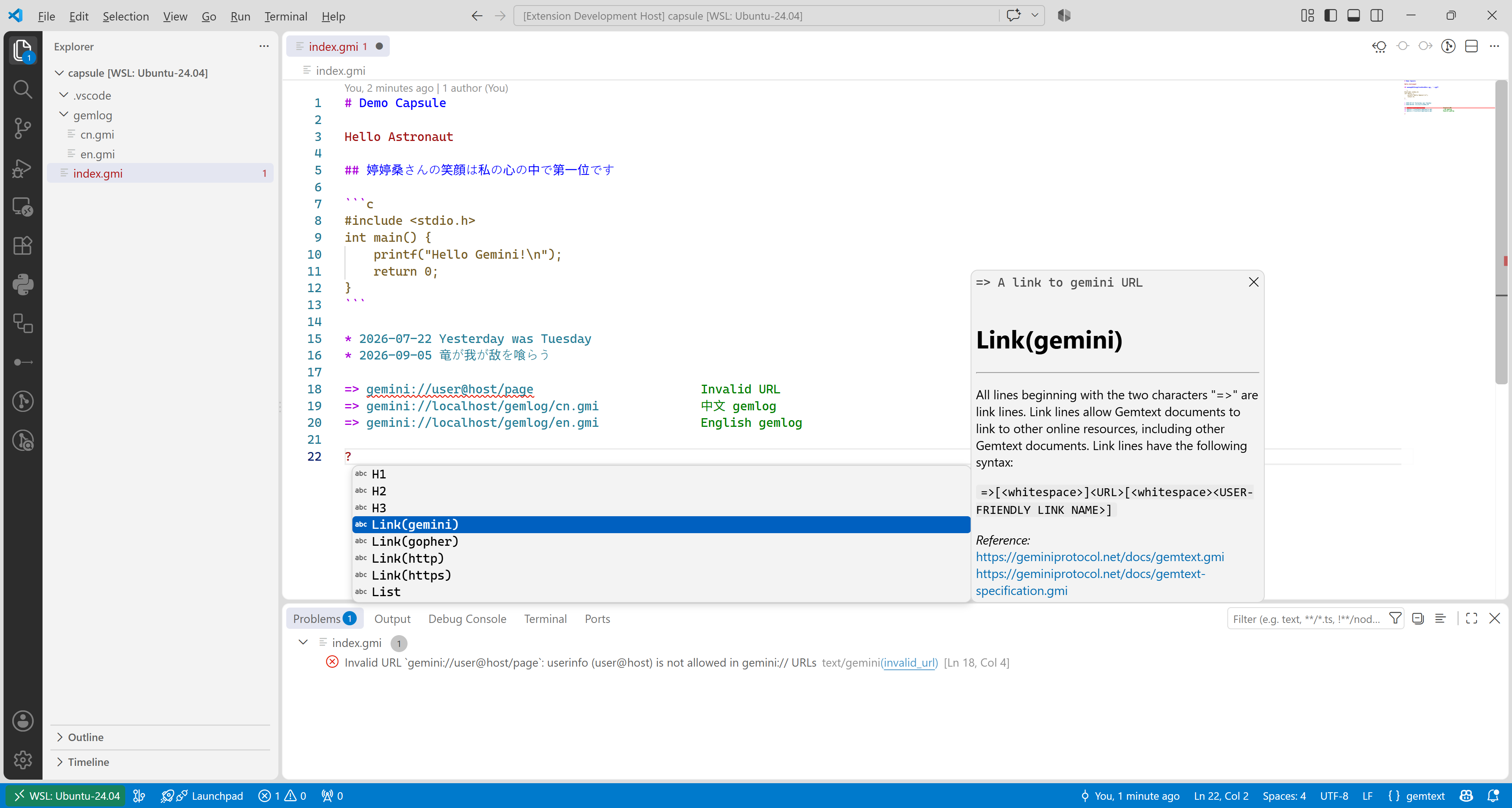The height and width of the screenshot is (808, 1512).
Task: Collapse the capsule workspace root folder
Action: pos(59,73)
